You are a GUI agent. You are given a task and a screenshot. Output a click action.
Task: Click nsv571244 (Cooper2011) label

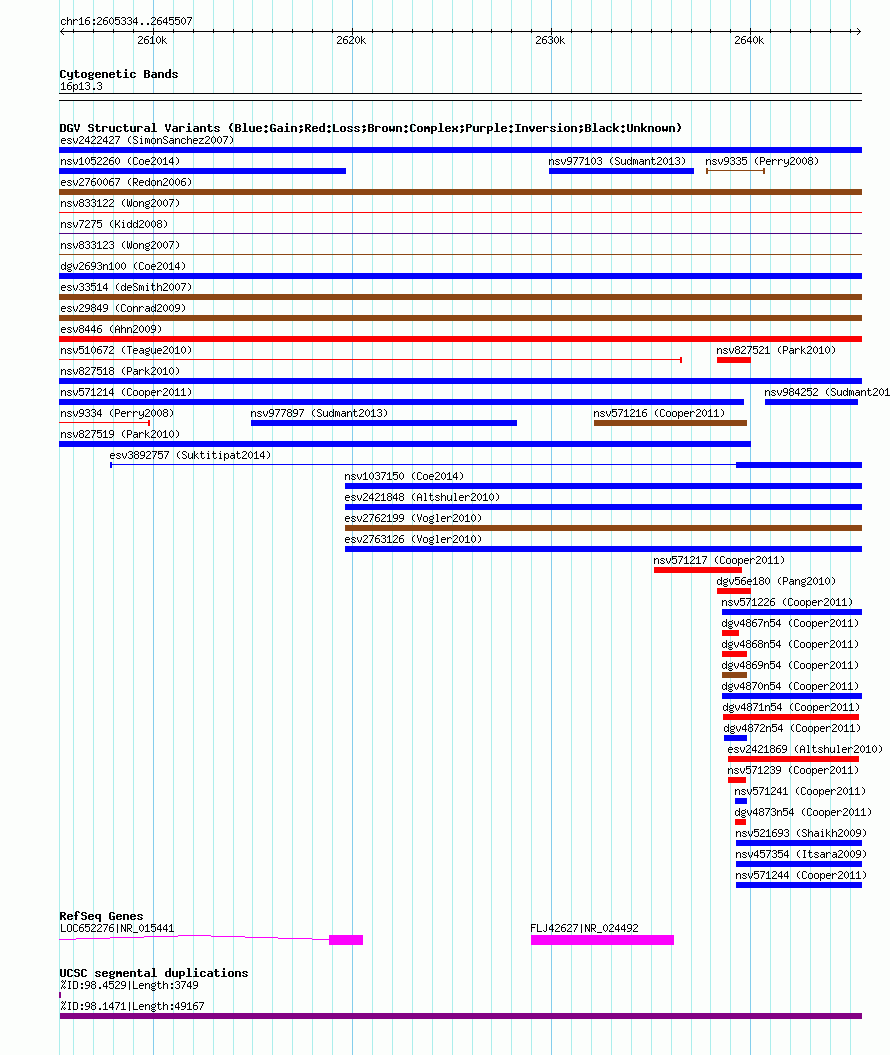click(x=801, y=875)
